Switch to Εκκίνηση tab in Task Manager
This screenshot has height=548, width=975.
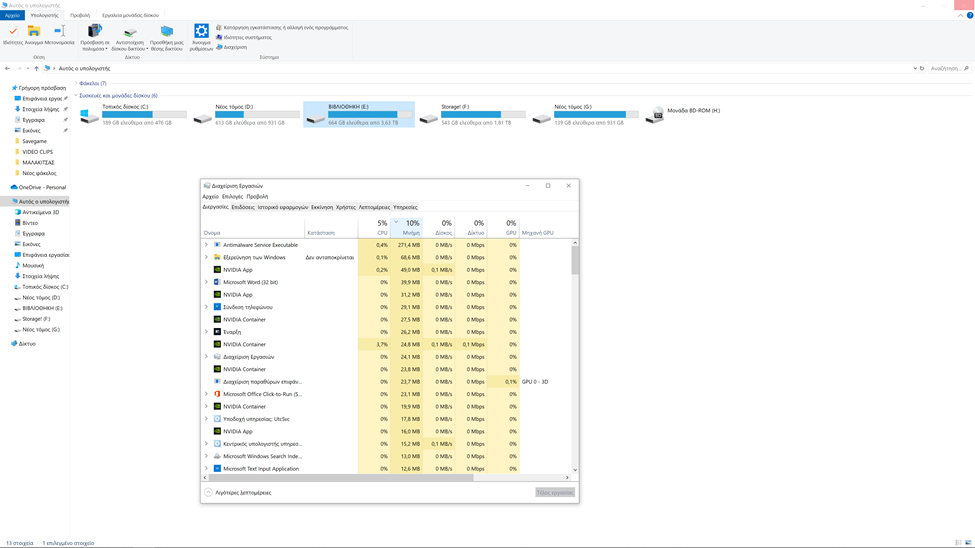pos(322,207)
